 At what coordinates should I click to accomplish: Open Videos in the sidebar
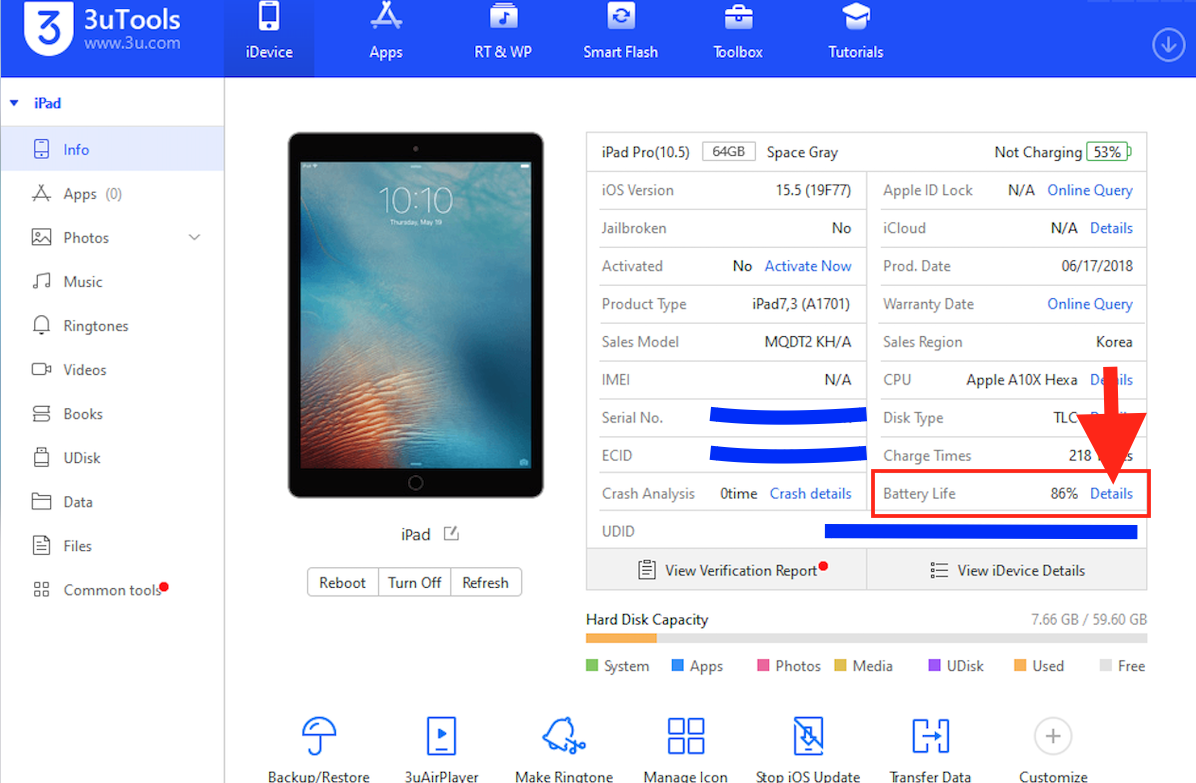click(x=112, y=370)
